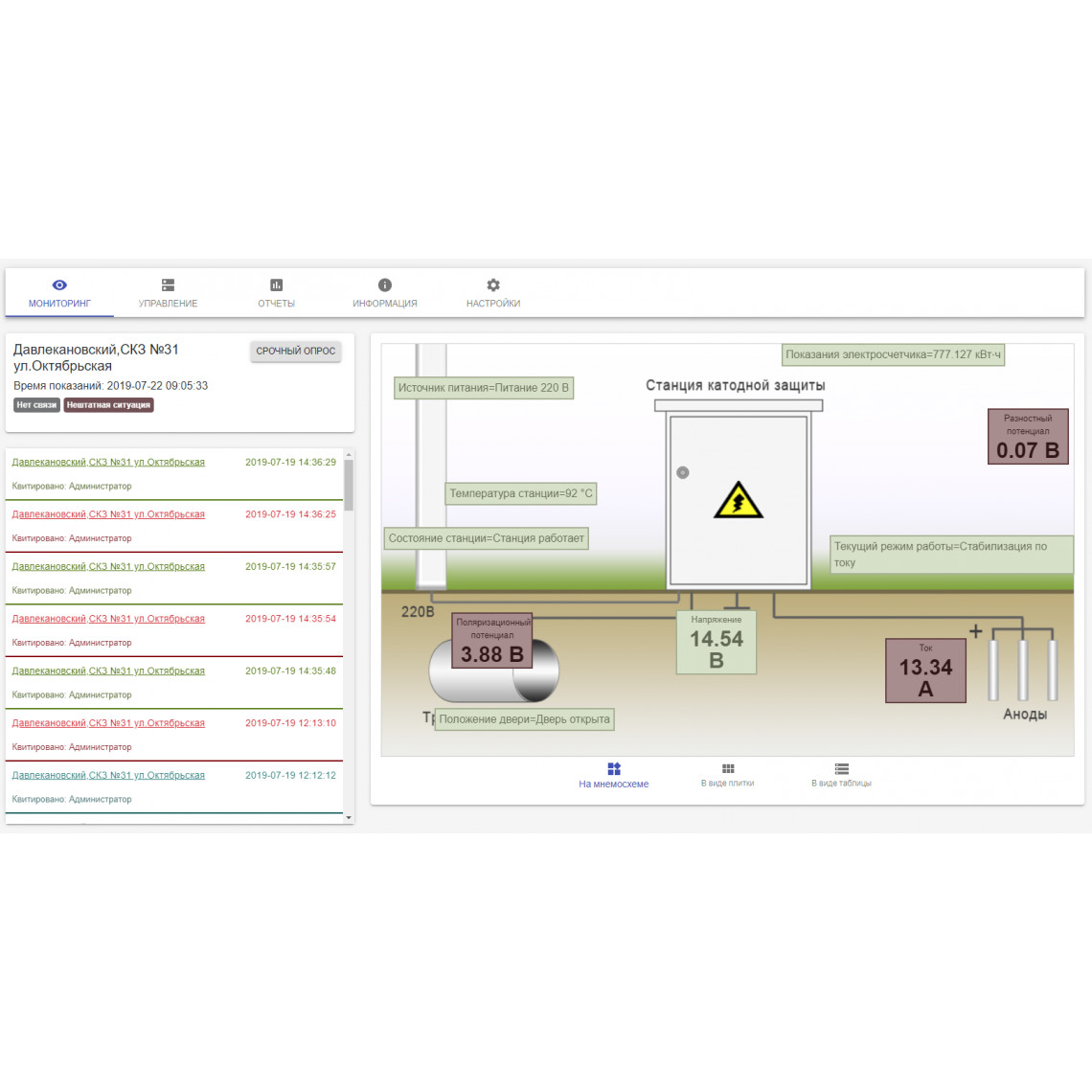
Task: Click the Разностный потенциал 0.07 В box
Action: [x=1028, y=437]
